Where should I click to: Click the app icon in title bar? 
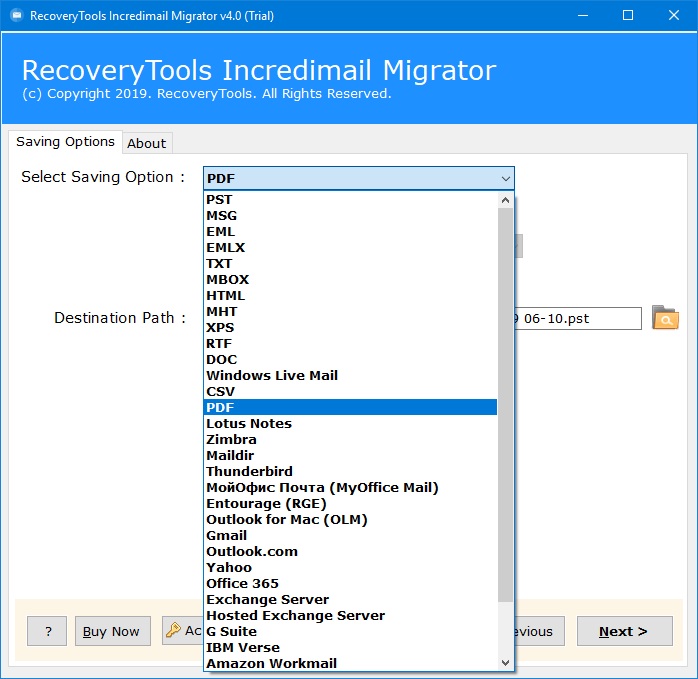tap(16, 16)
